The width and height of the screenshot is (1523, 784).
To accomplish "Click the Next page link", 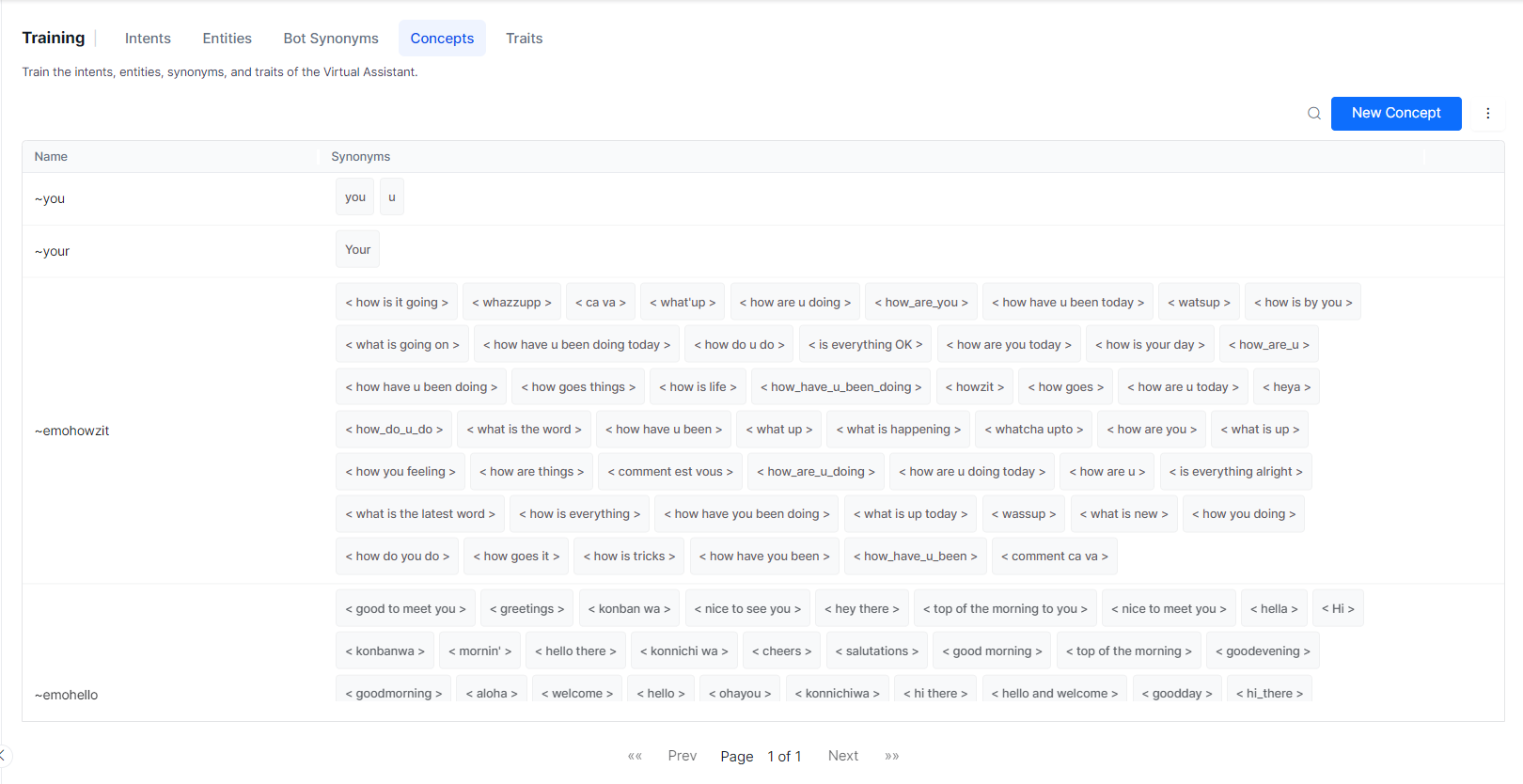I will (x=842, y=756).
